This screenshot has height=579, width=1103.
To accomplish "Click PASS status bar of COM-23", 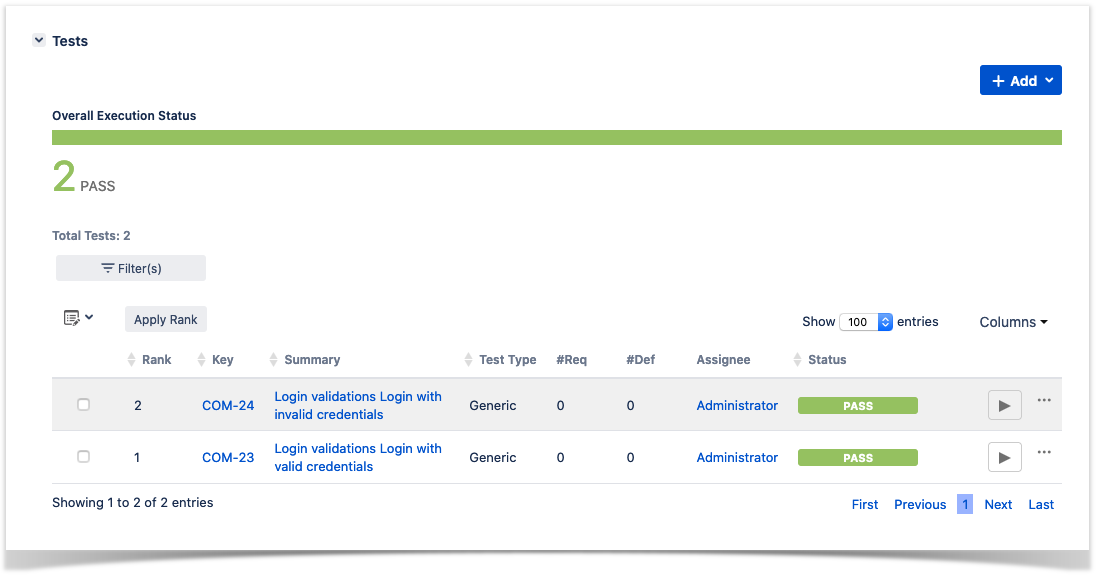I will click(857, 458).
